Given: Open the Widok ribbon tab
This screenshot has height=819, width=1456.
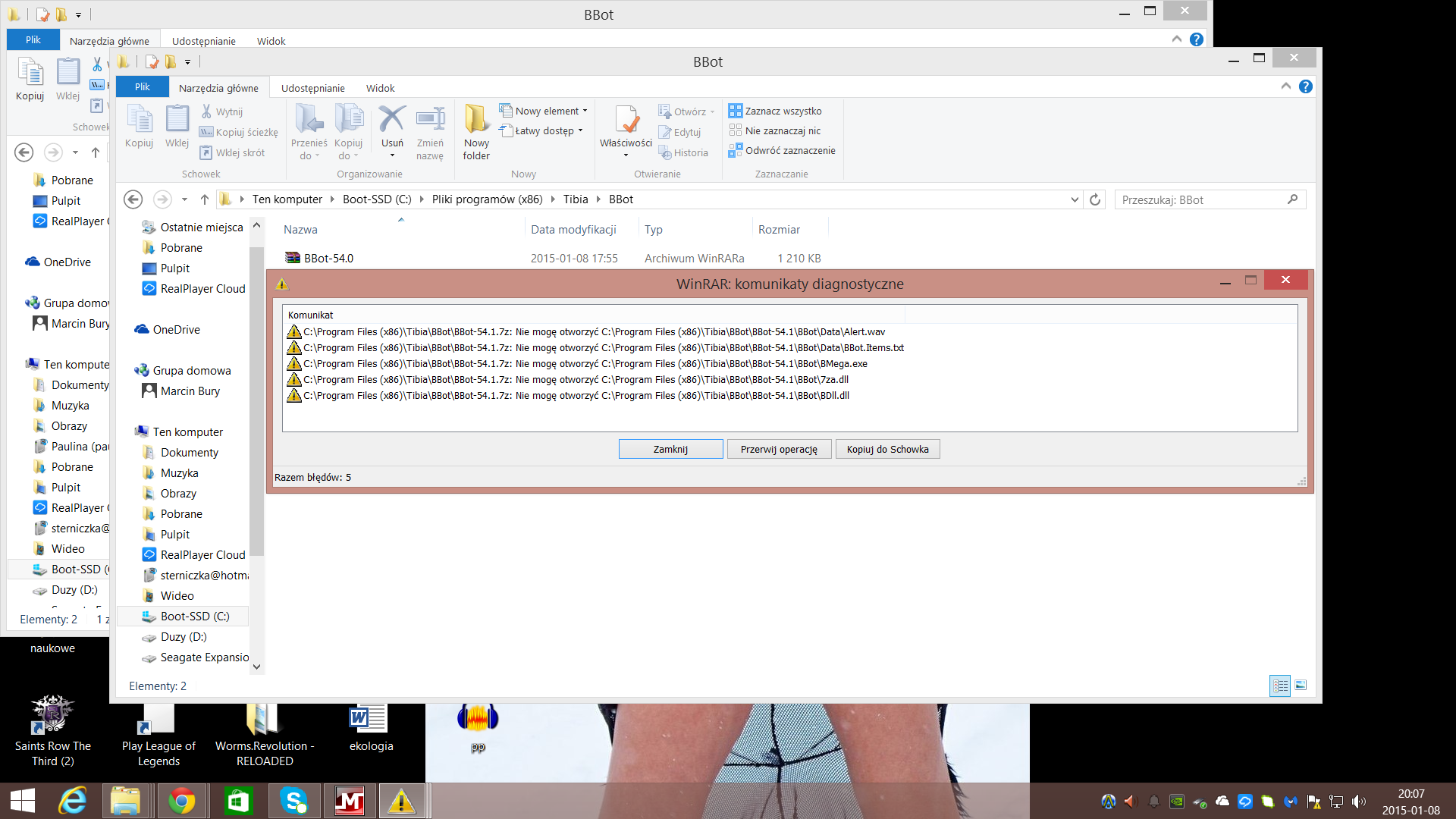Looking at the screenshot, I should click(380, 88).
